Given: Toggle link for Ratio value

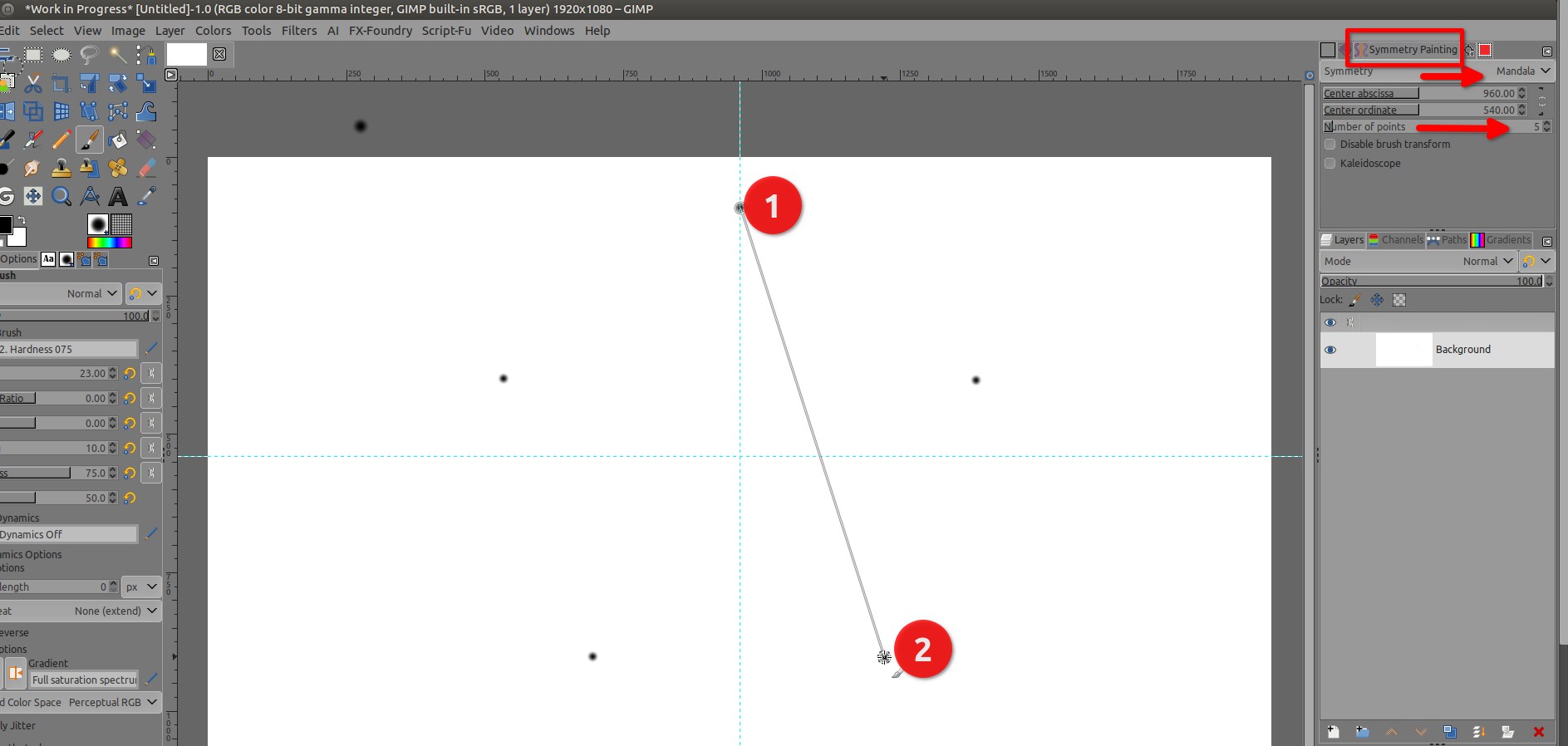Looking at the screenshot, I should pos(151,399).
